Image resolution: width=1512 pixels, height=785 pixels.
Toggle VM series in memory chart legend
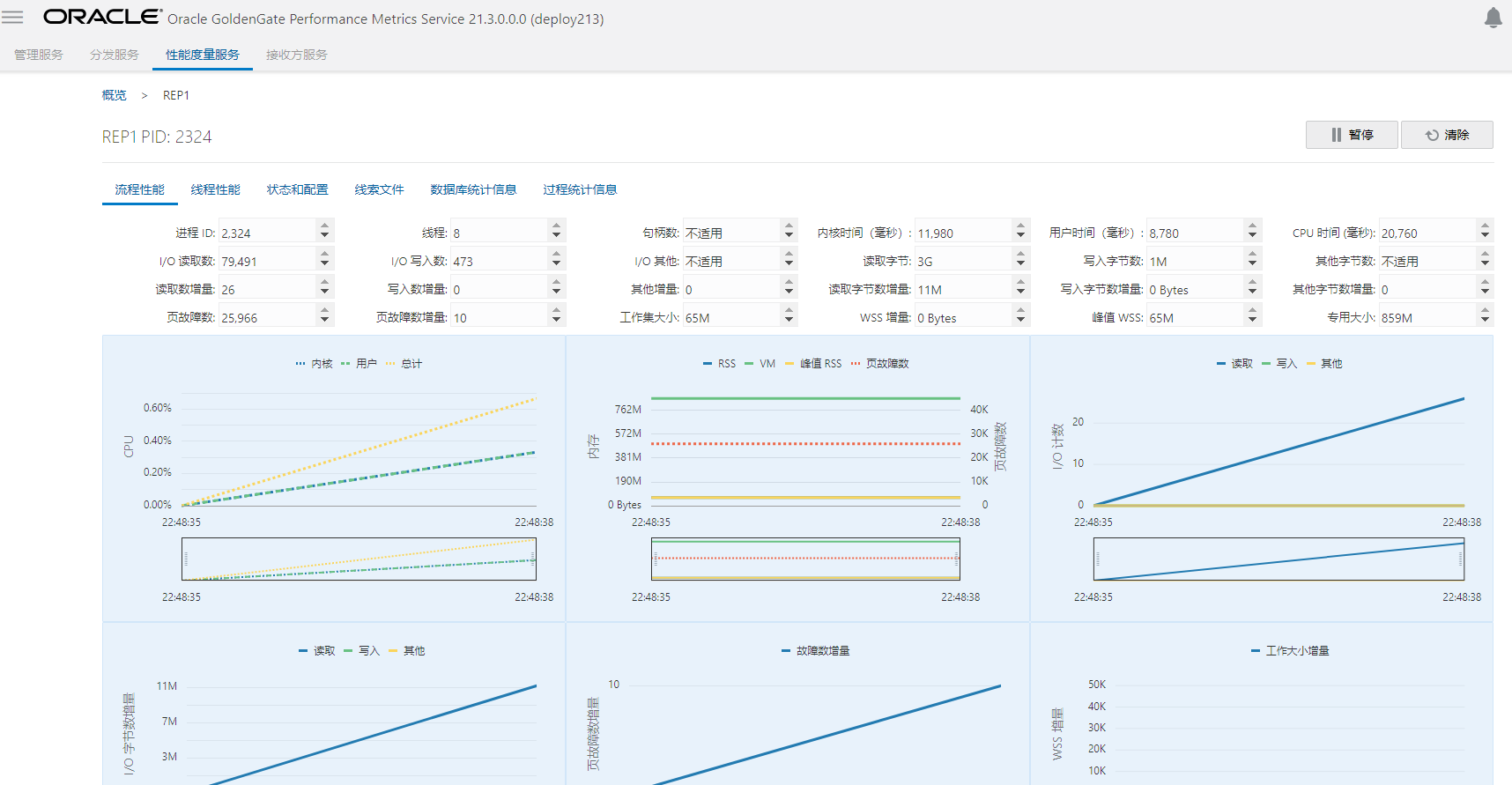coord(760,364)
